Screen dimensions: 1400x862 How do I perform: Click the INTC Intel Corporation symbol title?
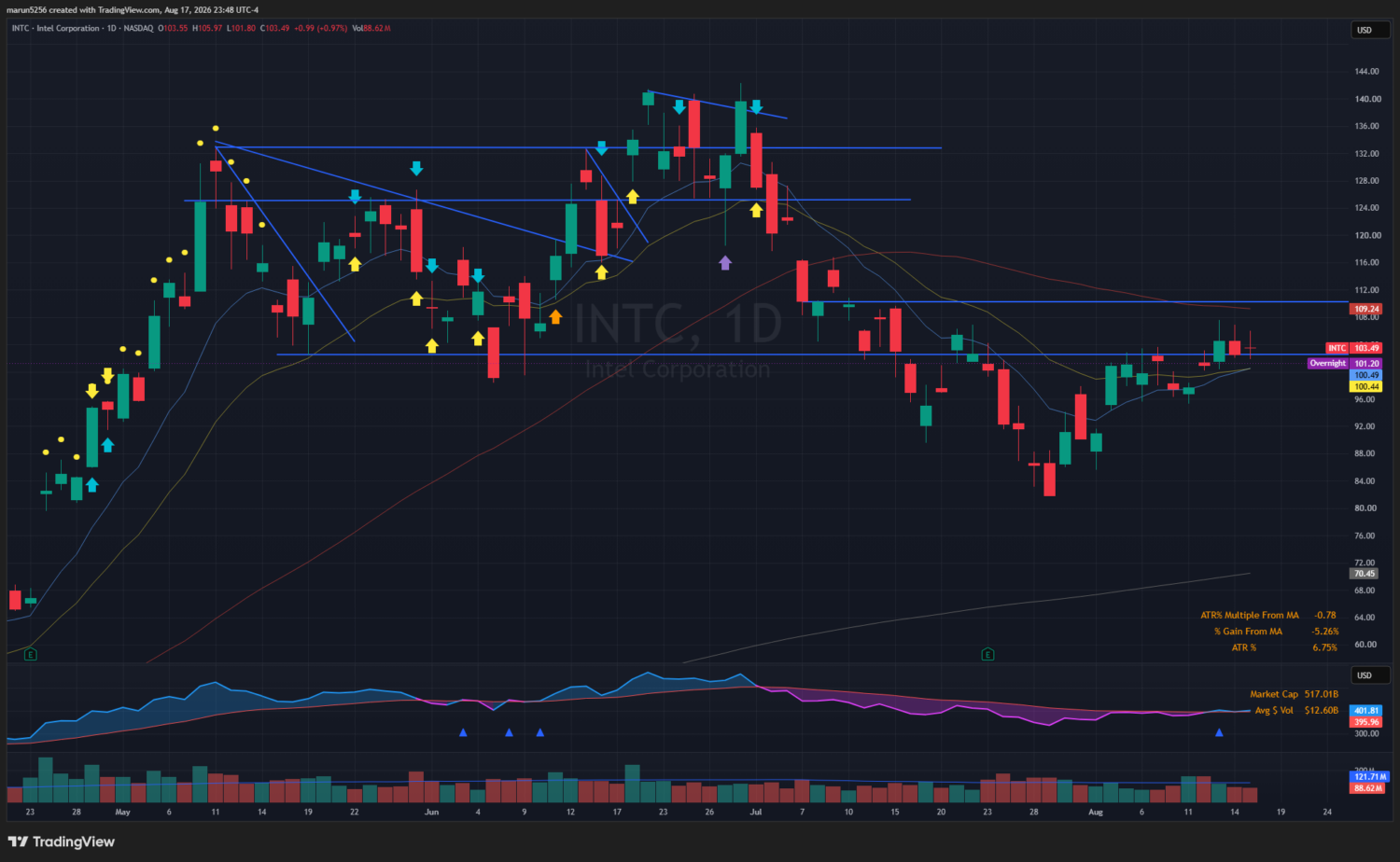(x=55, y=28)
